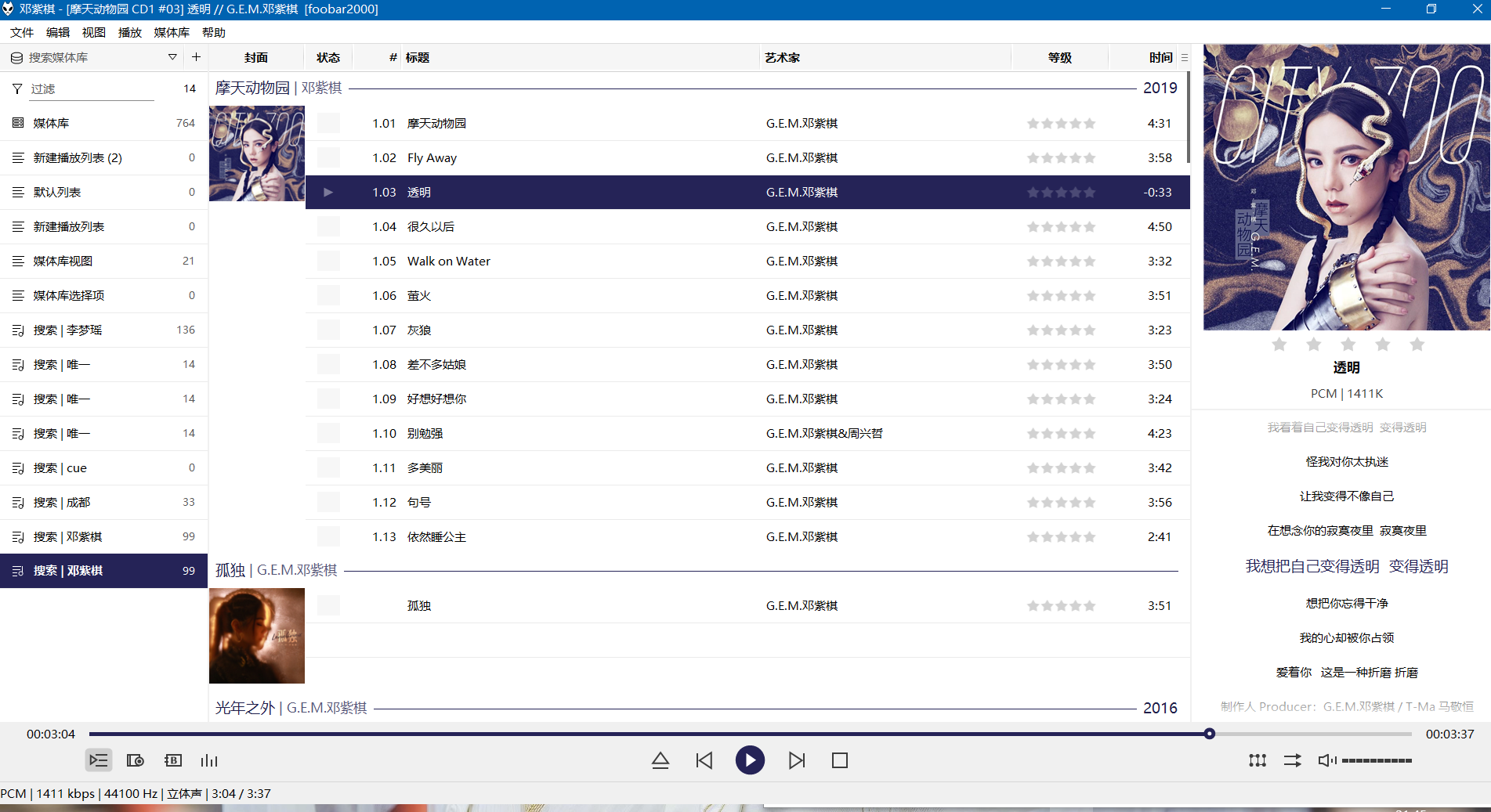Screen dimensions: 1491x812
Task: Open the search library dropdown arrow
Action: (172, 57)
